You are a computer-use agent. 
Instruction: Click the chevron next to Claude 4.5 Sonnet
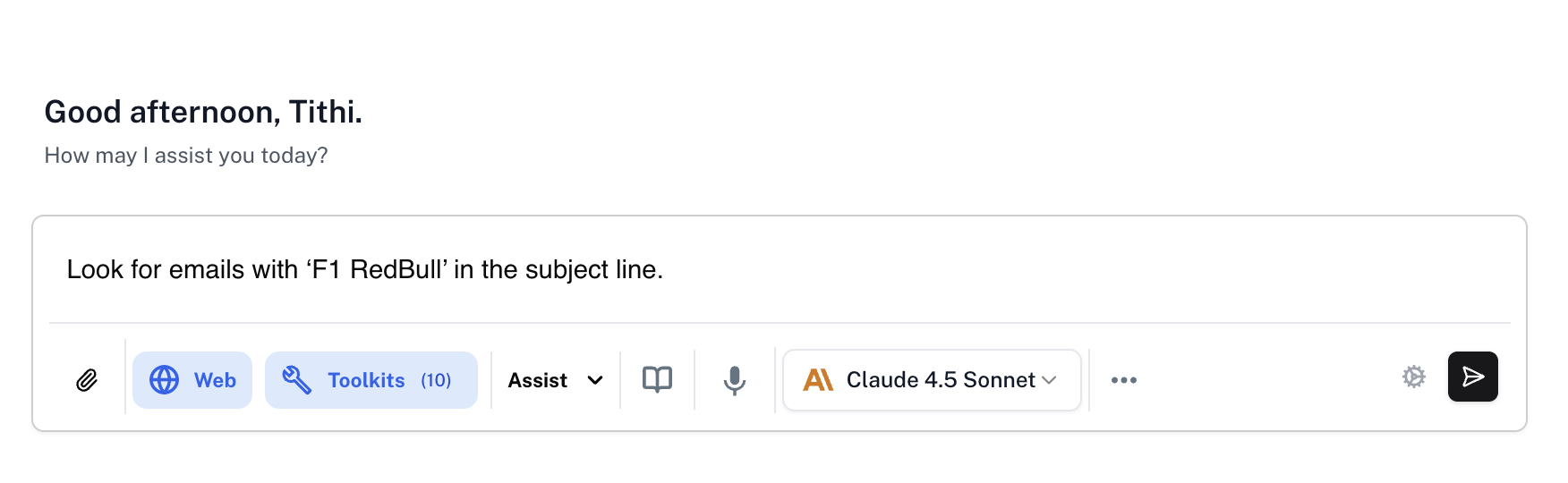tap(1050, 380)
